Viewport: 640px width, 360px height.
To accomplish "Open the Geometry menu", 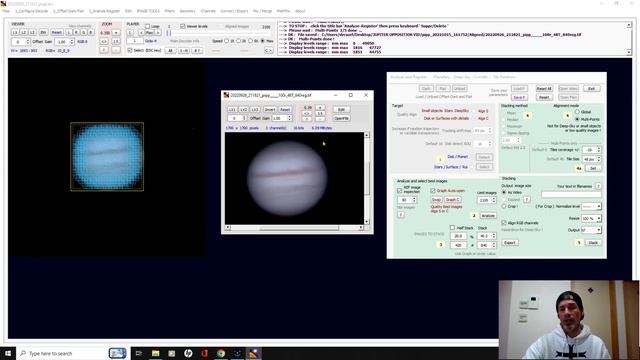I will (187, 11).
